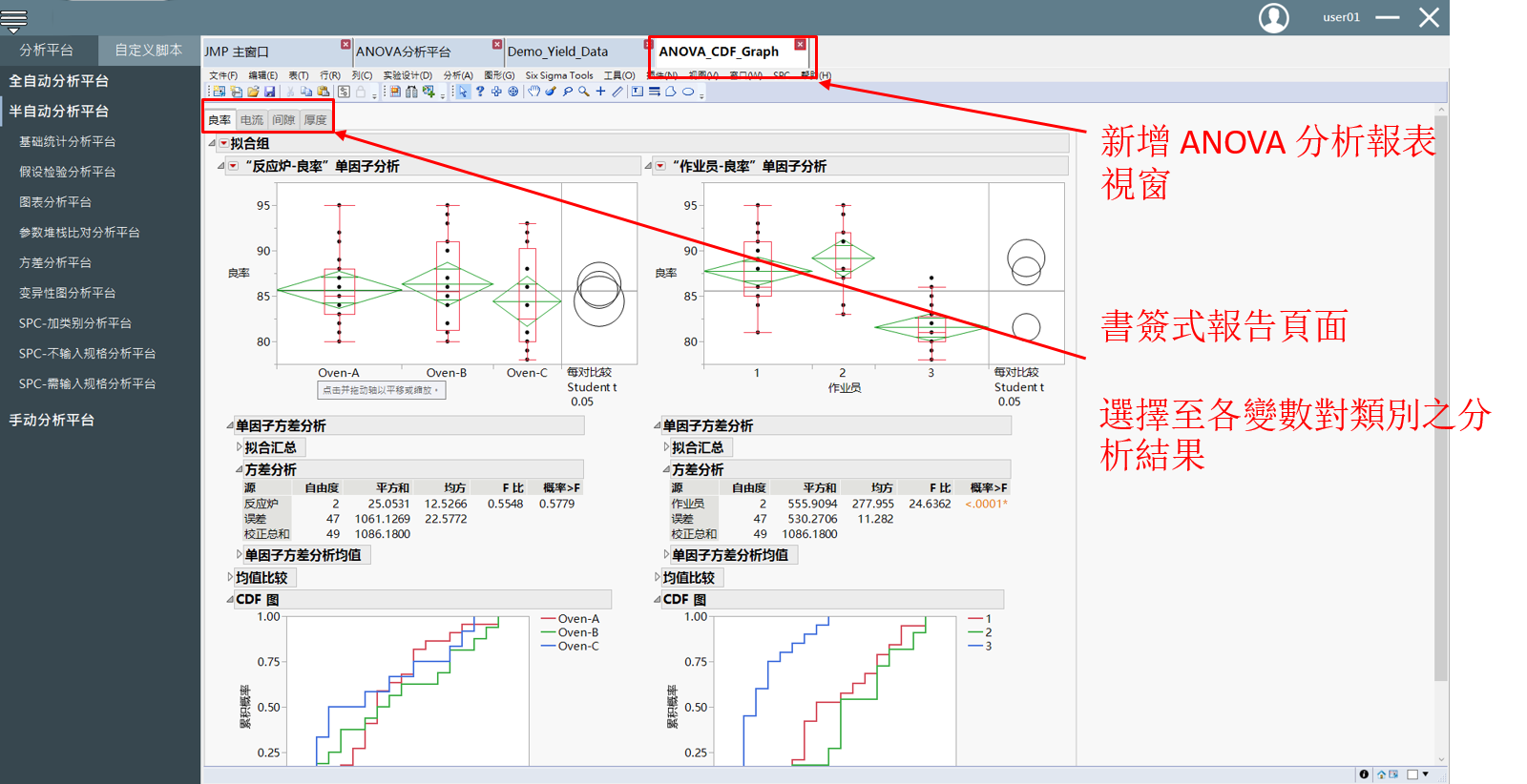Collapse the 拟合组 outline triangle
The image size is (1527, 784).
pyautogui.click(x=212, y=143)
